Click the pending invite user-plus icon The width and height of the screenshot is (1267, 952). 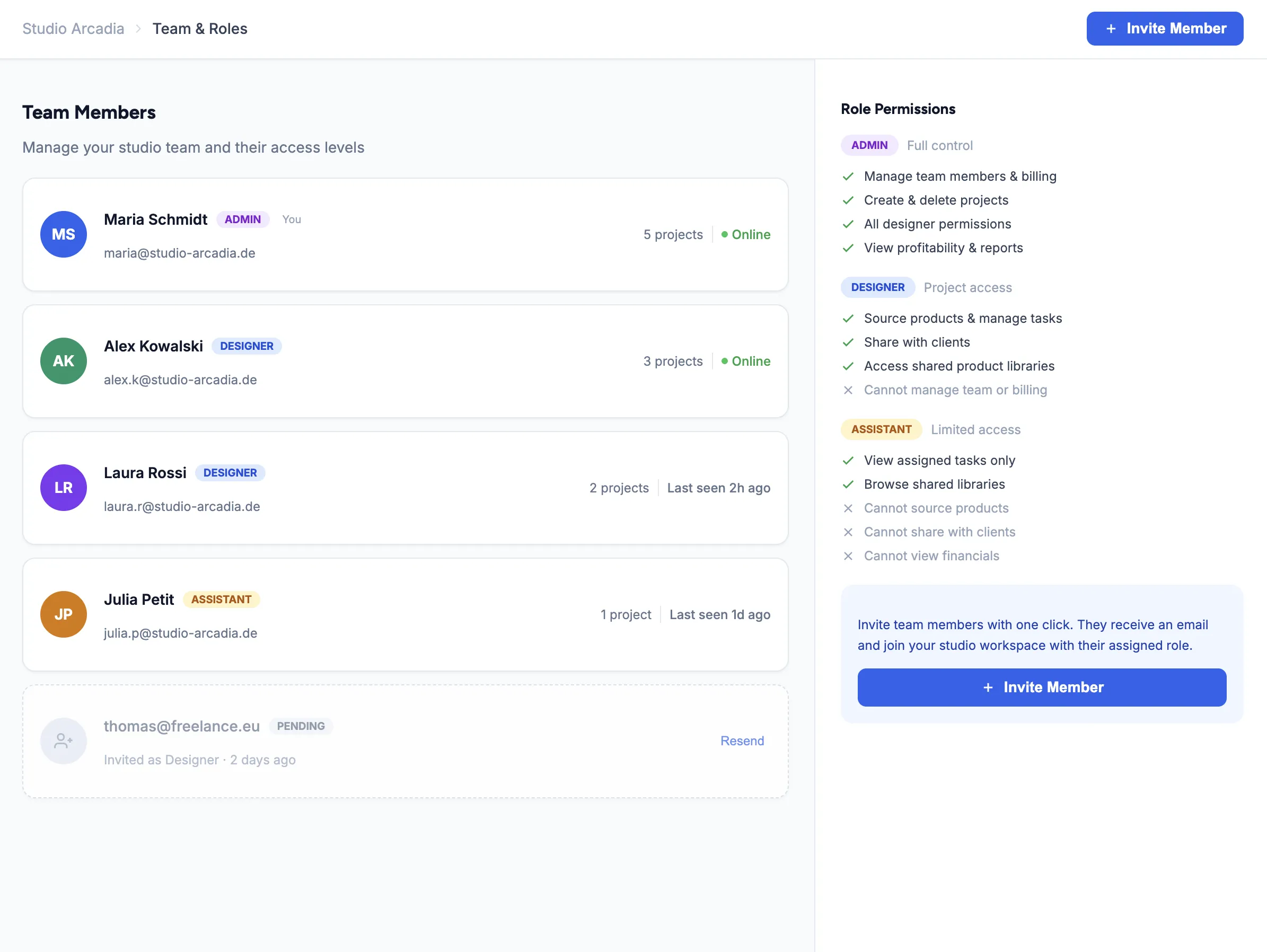click(x=64, y=741)
